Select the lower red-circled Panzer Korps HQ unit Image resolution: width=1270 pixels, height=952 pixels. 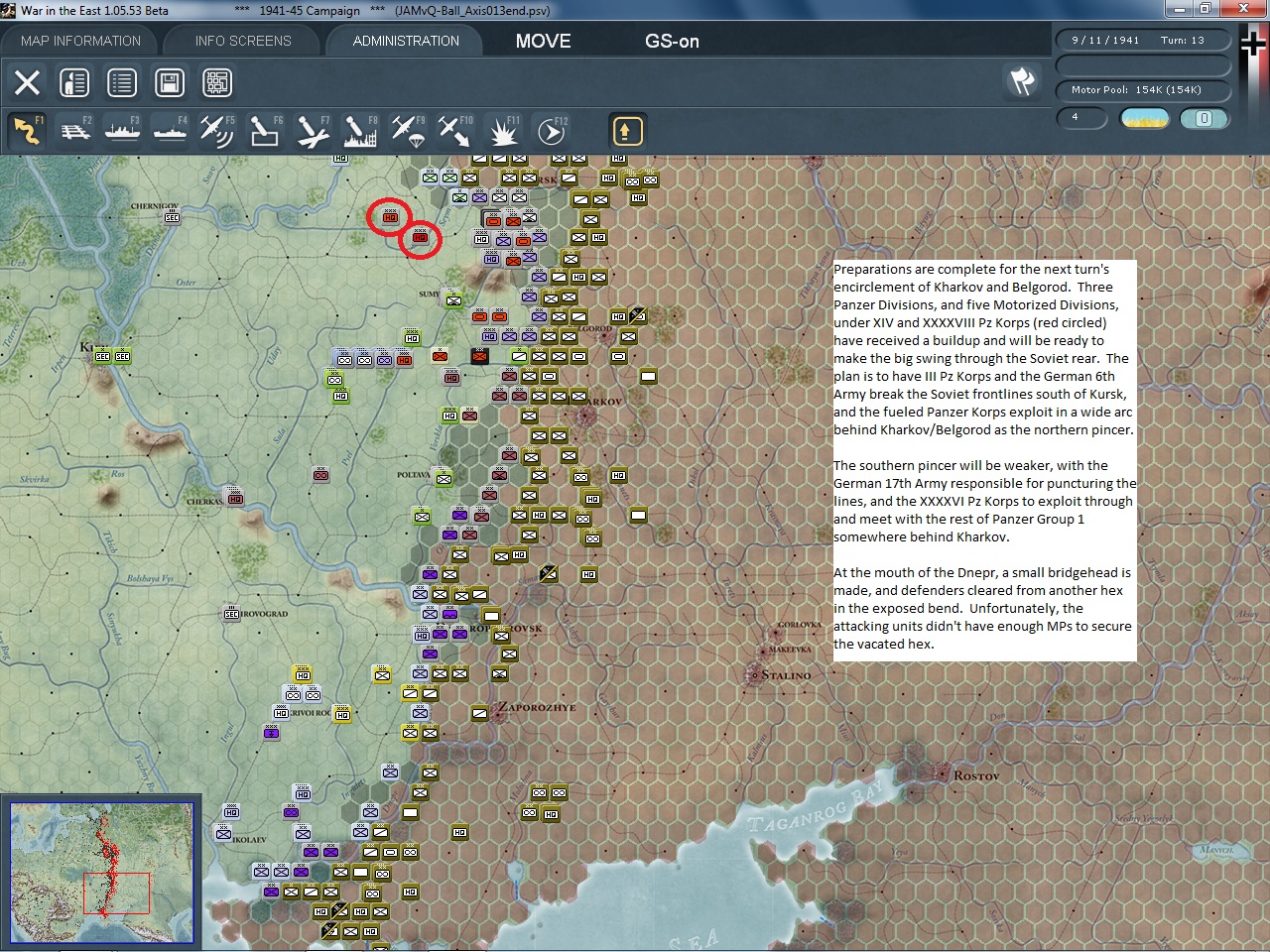click(420, 238)
